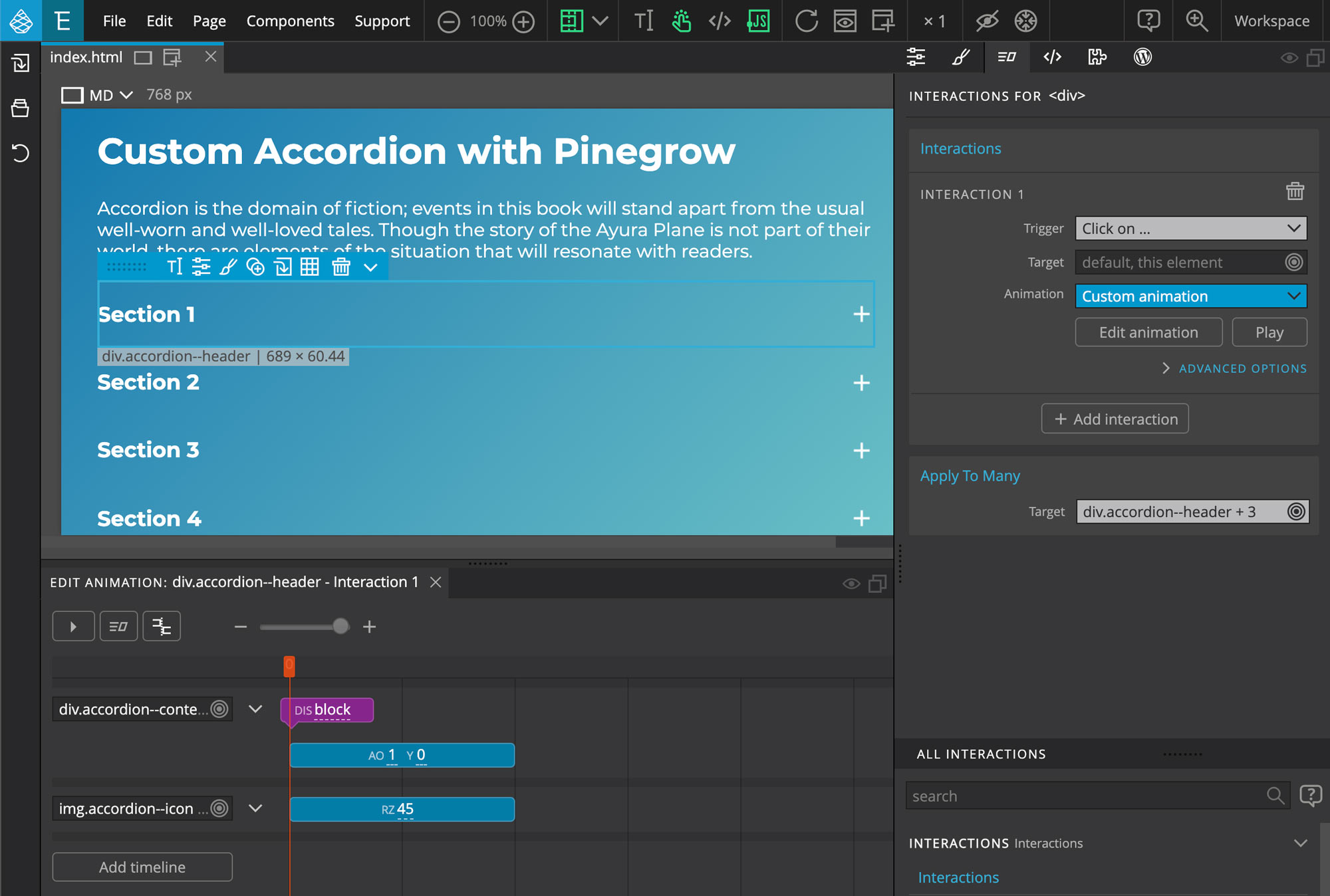Select the DIS block keyframe

[x=327, y=710]
